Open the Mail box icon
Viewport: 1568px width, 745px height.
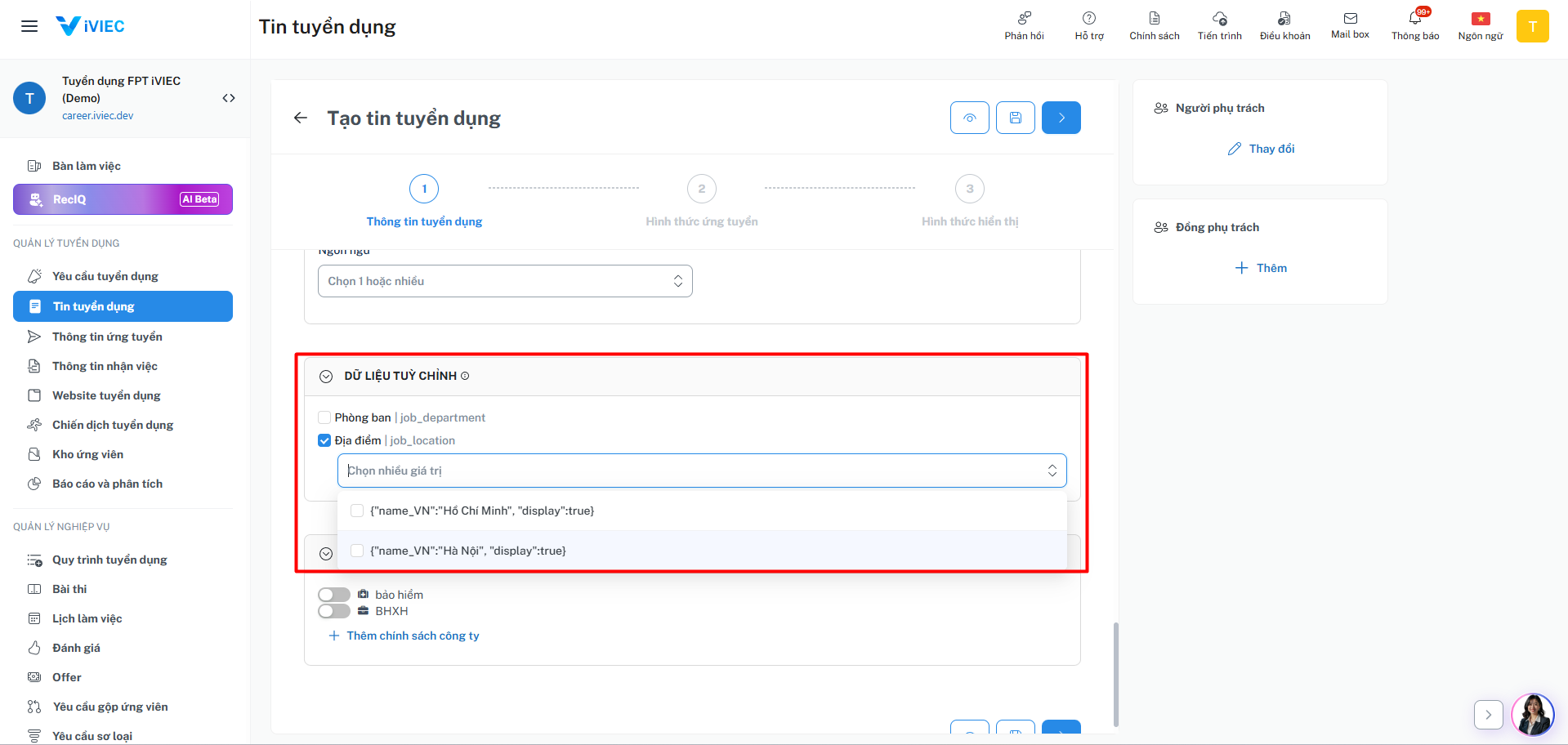tap(1350, 19)
